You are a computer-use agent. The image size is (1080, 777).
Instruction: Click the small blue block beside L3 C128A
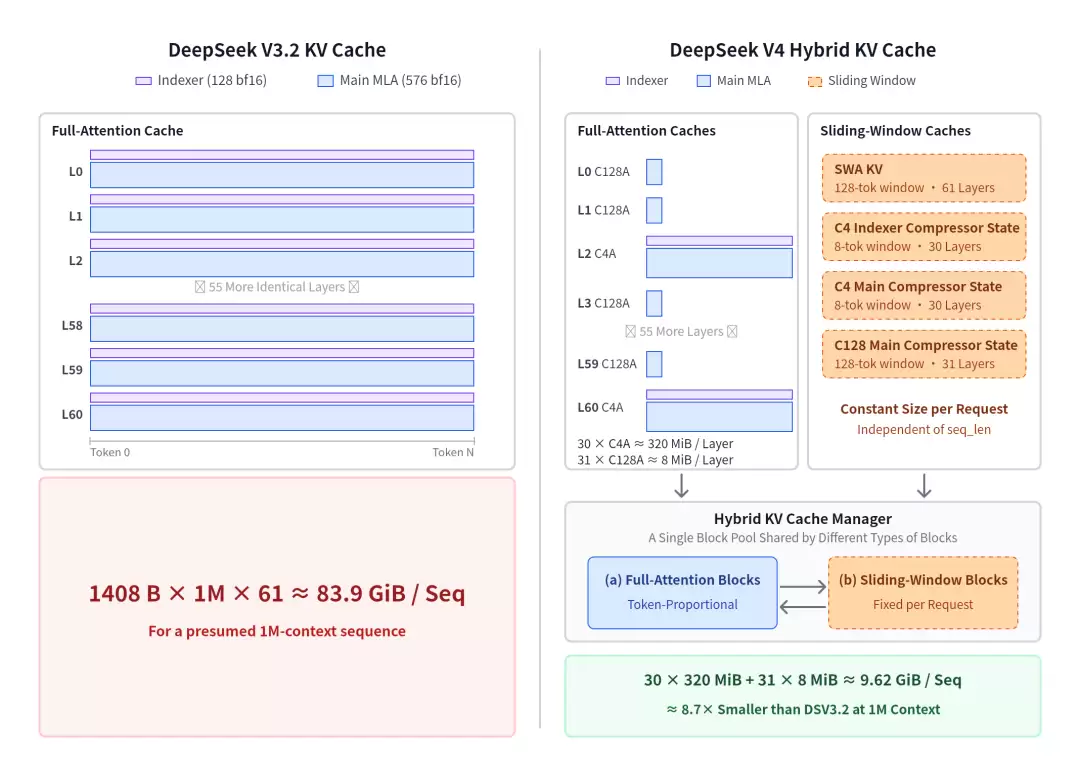tap(654, 303)
